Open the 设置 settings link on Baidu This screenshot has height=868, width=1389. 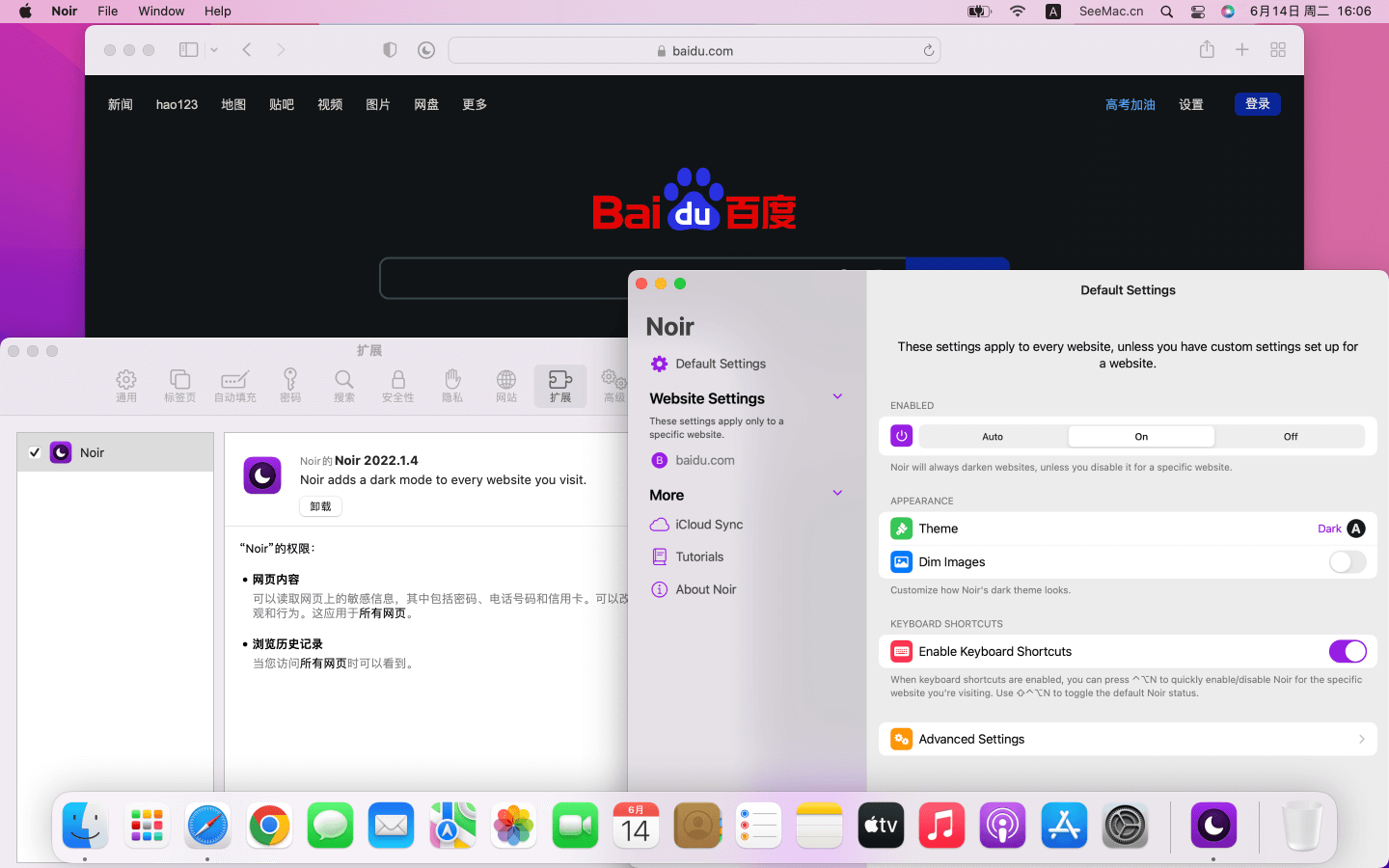pyautogui.click(x=1191, y=104)
